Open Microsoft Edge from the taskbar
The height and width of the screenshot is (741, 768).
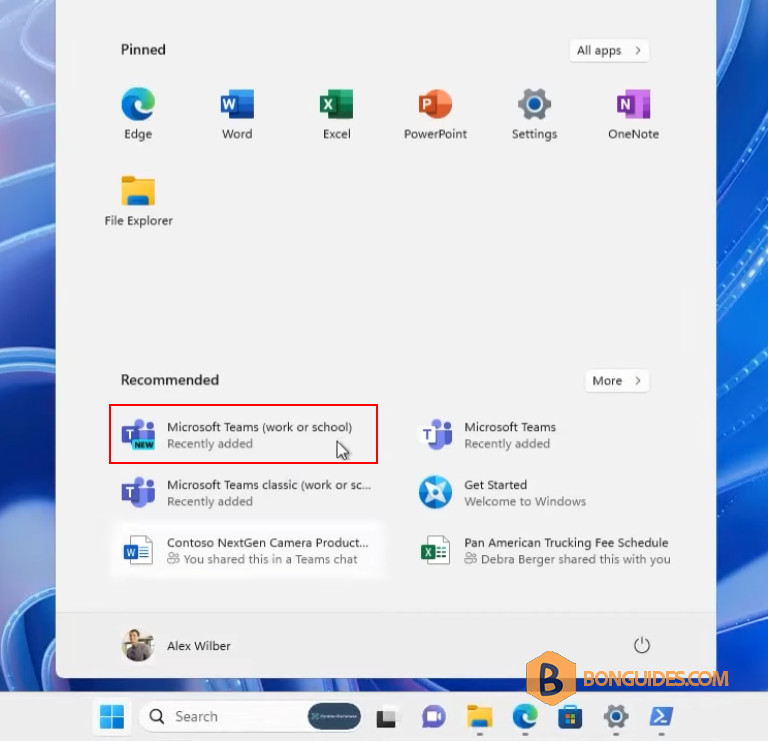point(525,717)
